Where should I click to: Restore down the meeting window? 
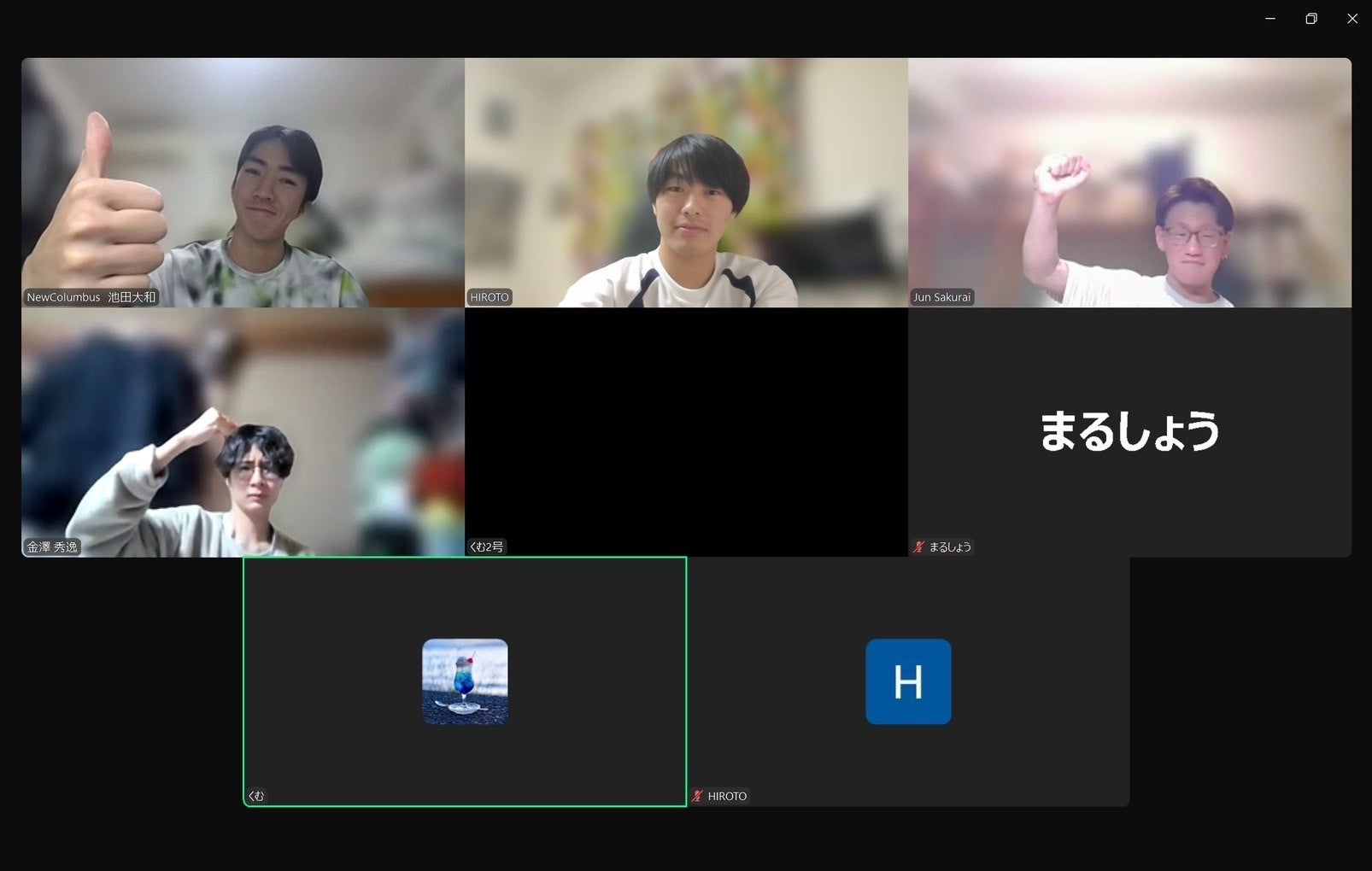coord(1311,19)
